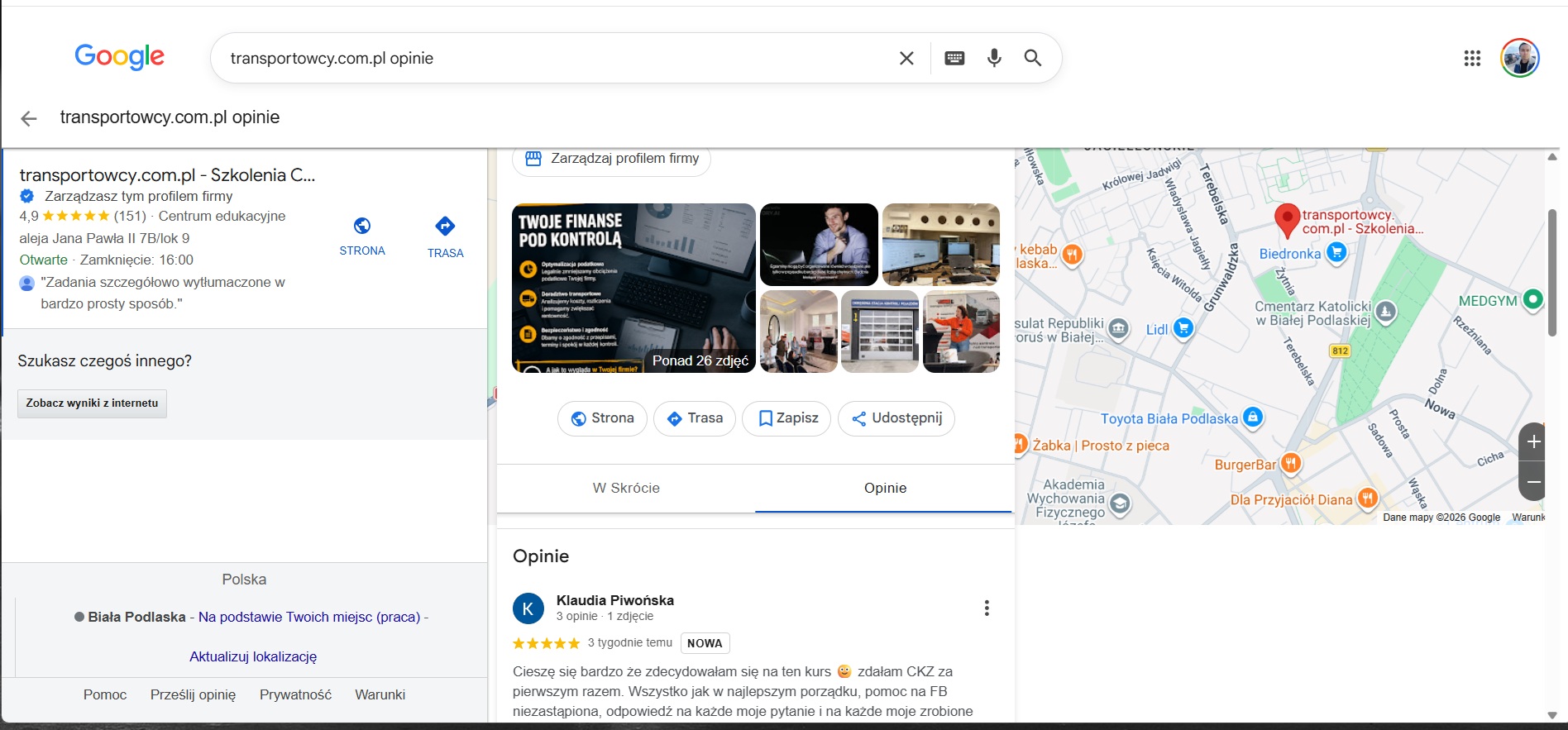Open more options for Klaudia Piwońska review
Viewport: 1568px width, 730px height.
click(987, 608)
